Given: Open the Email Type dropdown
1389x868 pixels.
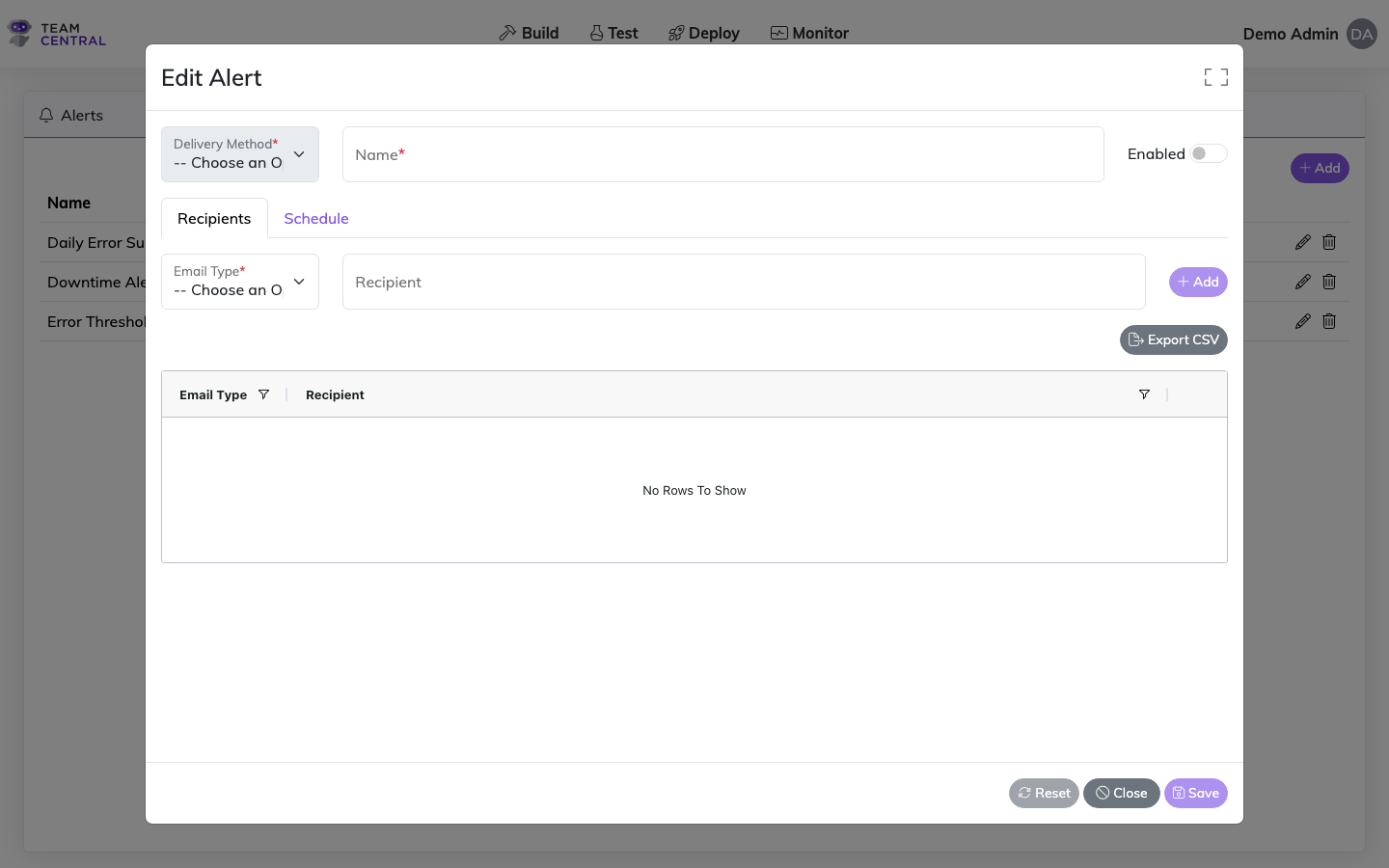Looking at the screenshot, I should 240,282.
